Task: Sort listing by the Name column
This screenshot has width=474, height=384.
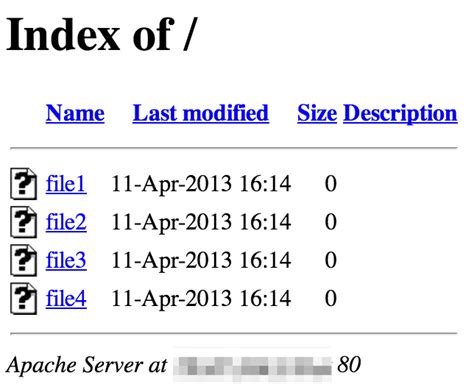Action: [75, 113]
